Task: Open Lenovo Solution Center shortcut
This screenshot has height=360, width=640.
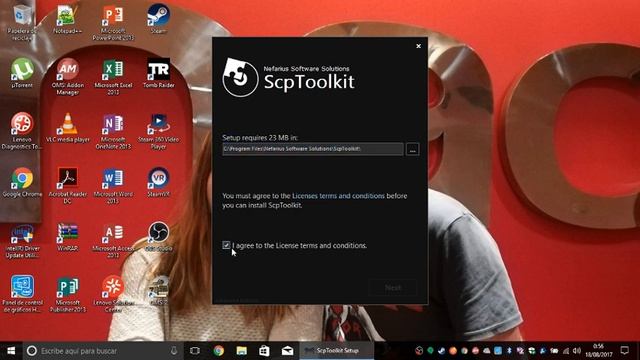Action: click(x=113, y=294)
